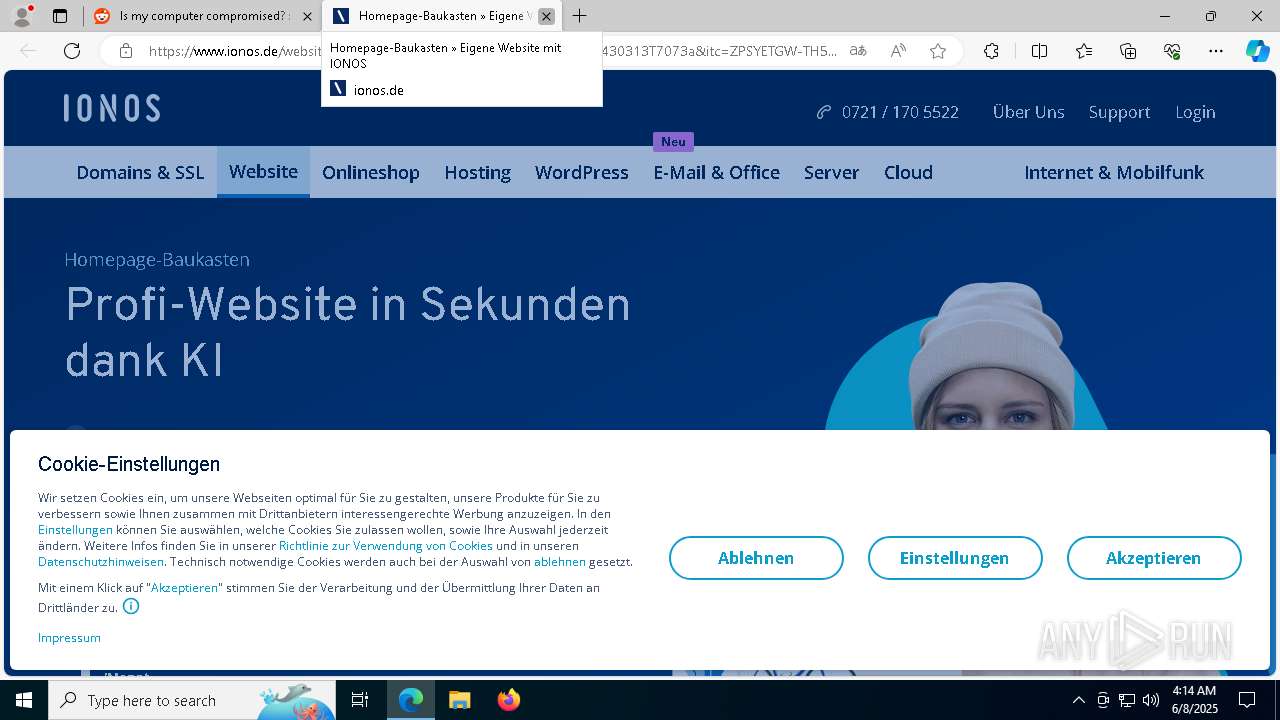Click the inline "ablehnen" link
This screenshot has width=1280, height=720.
(x=559, y=561)
